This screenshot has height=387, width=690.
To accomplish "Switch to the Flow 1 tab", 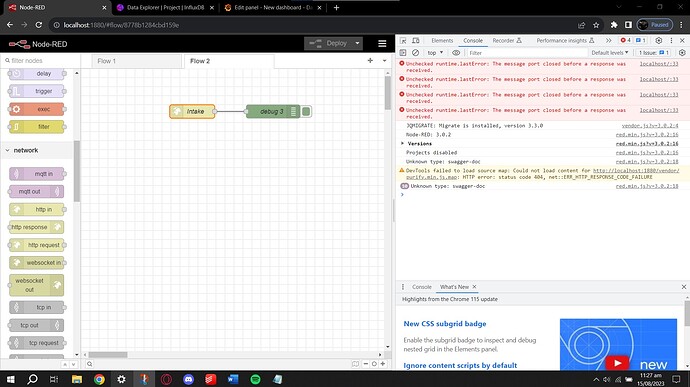I will pos(137,61).
